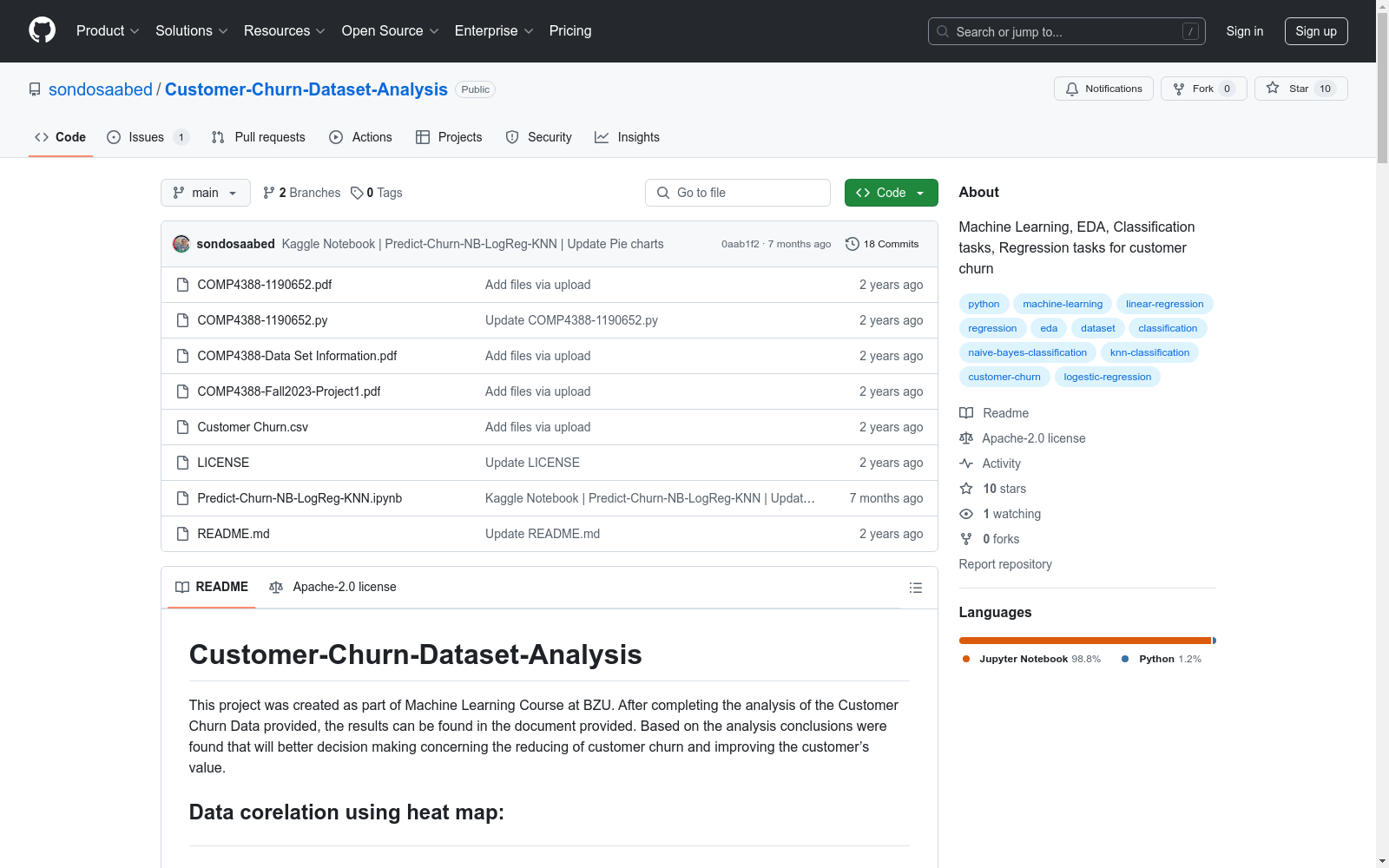Click the 0aab1f2 commit hash
Screen dimensions: 1389x868
point(740,244)
